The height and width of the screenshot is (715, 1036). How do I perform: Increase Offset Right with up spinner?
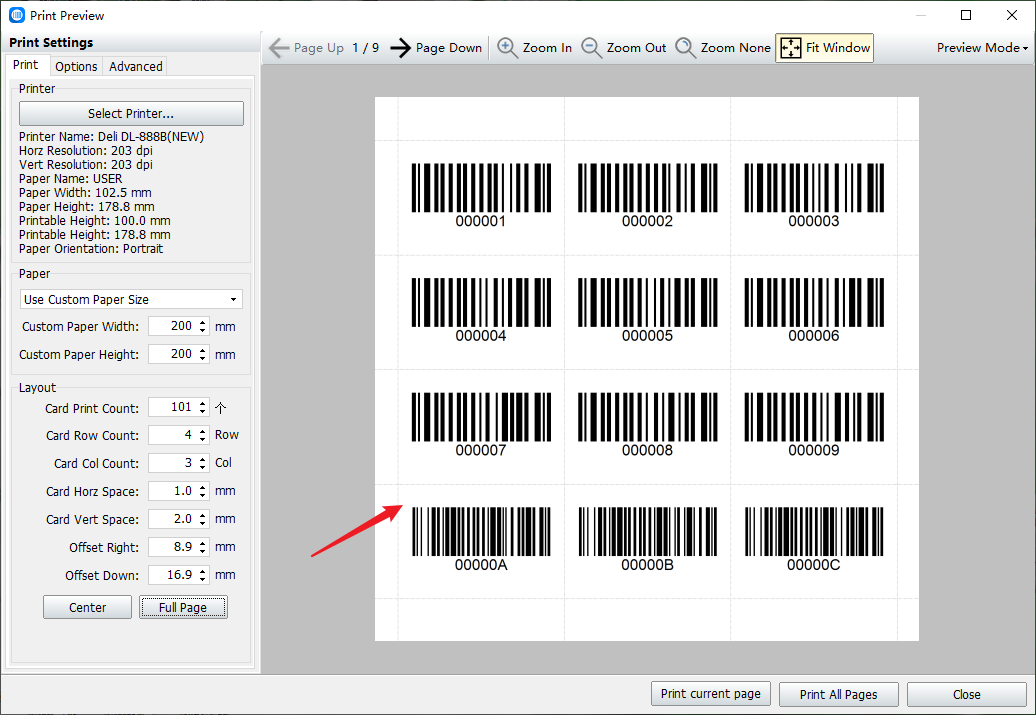pos(203,543)
